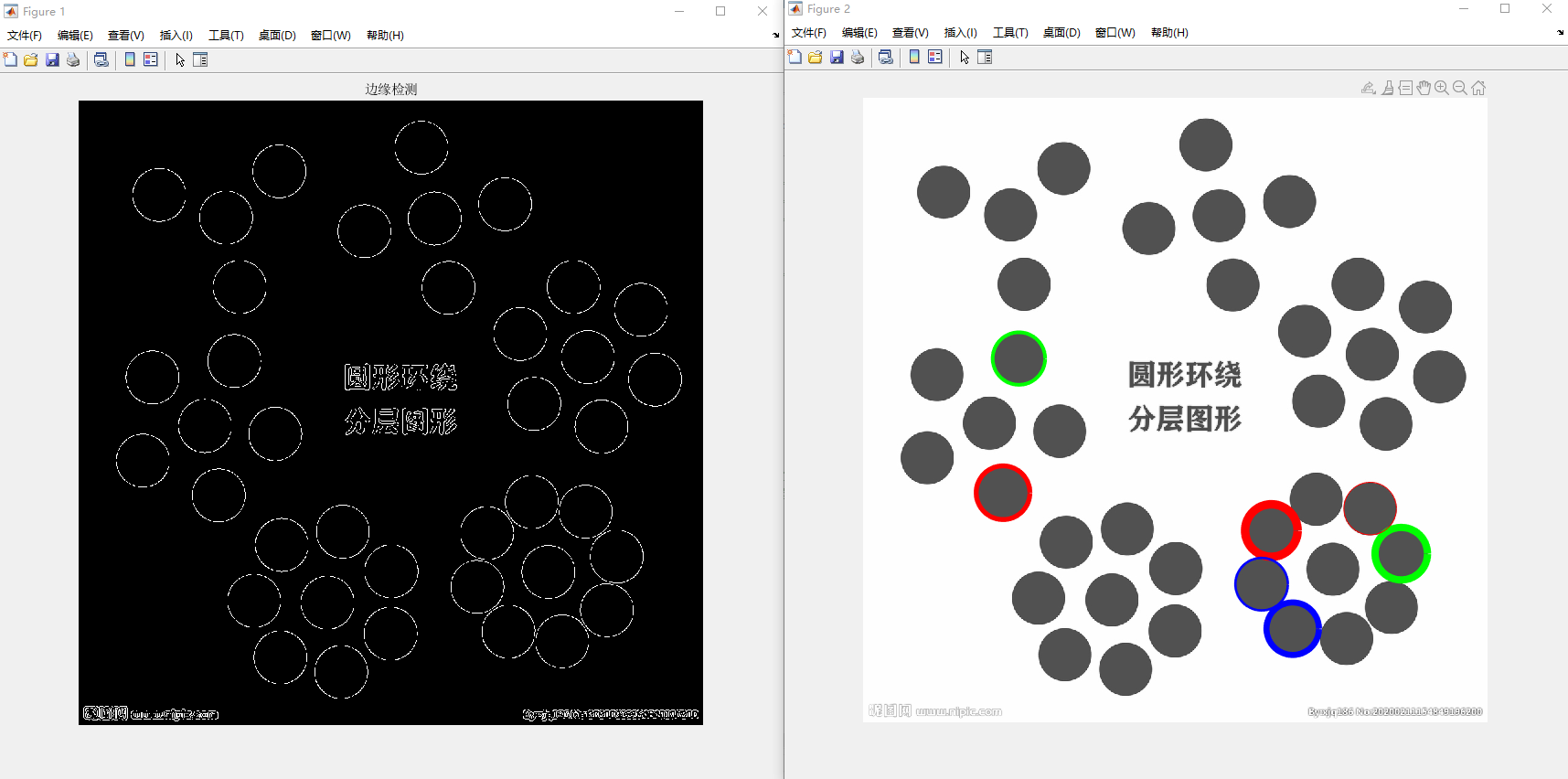Open 文件(F) menu in Figure 1

25,36
